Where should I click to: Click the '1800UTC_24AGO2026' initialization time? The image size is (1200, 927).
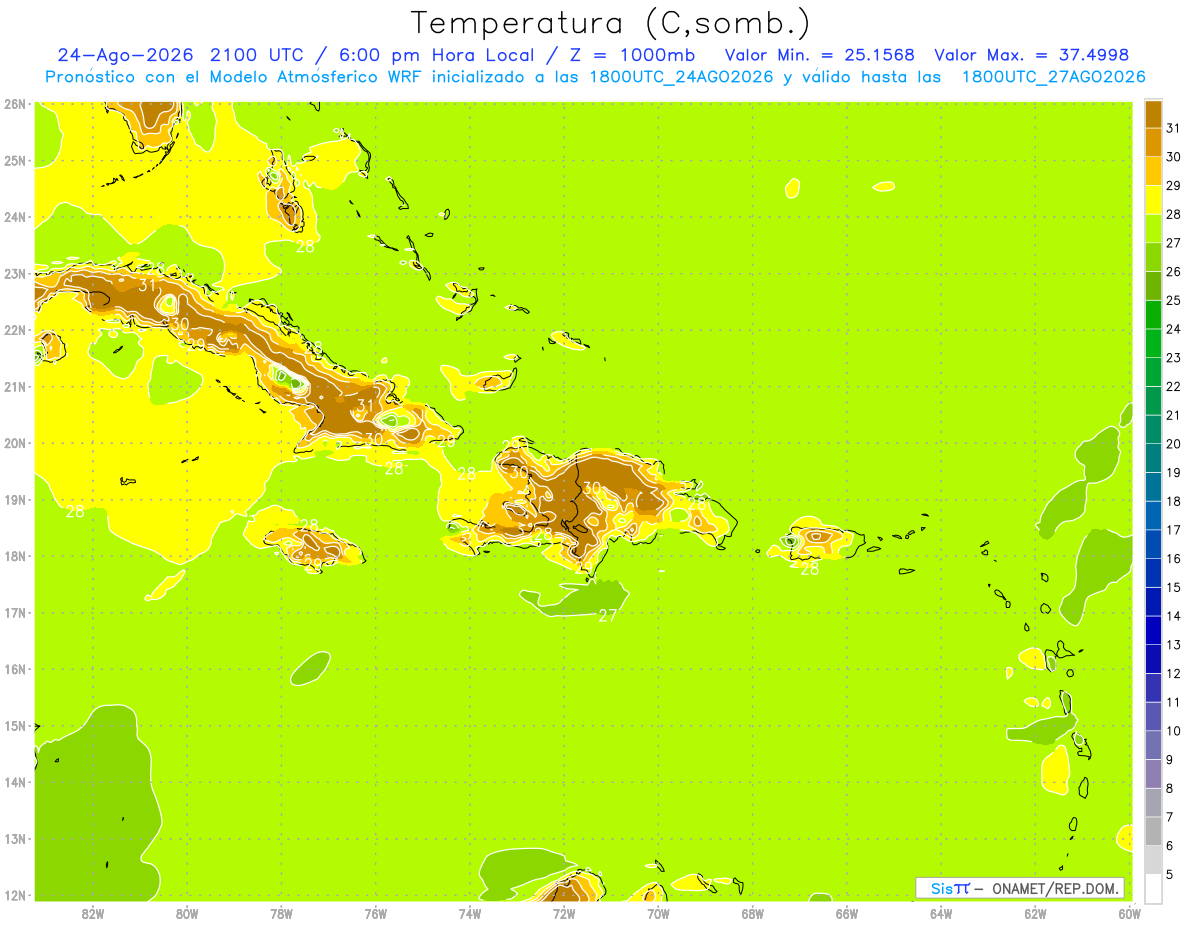coord(682,77)
